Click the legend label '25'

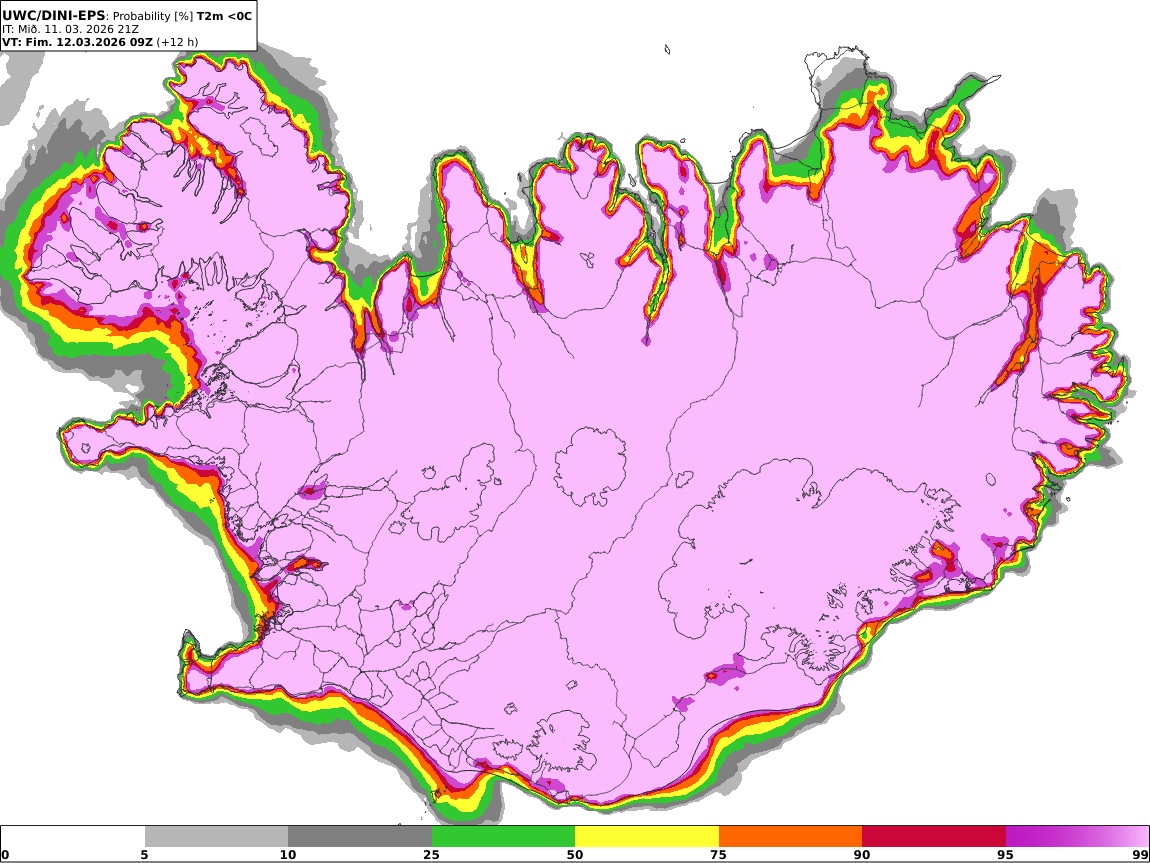pos(431,855)
